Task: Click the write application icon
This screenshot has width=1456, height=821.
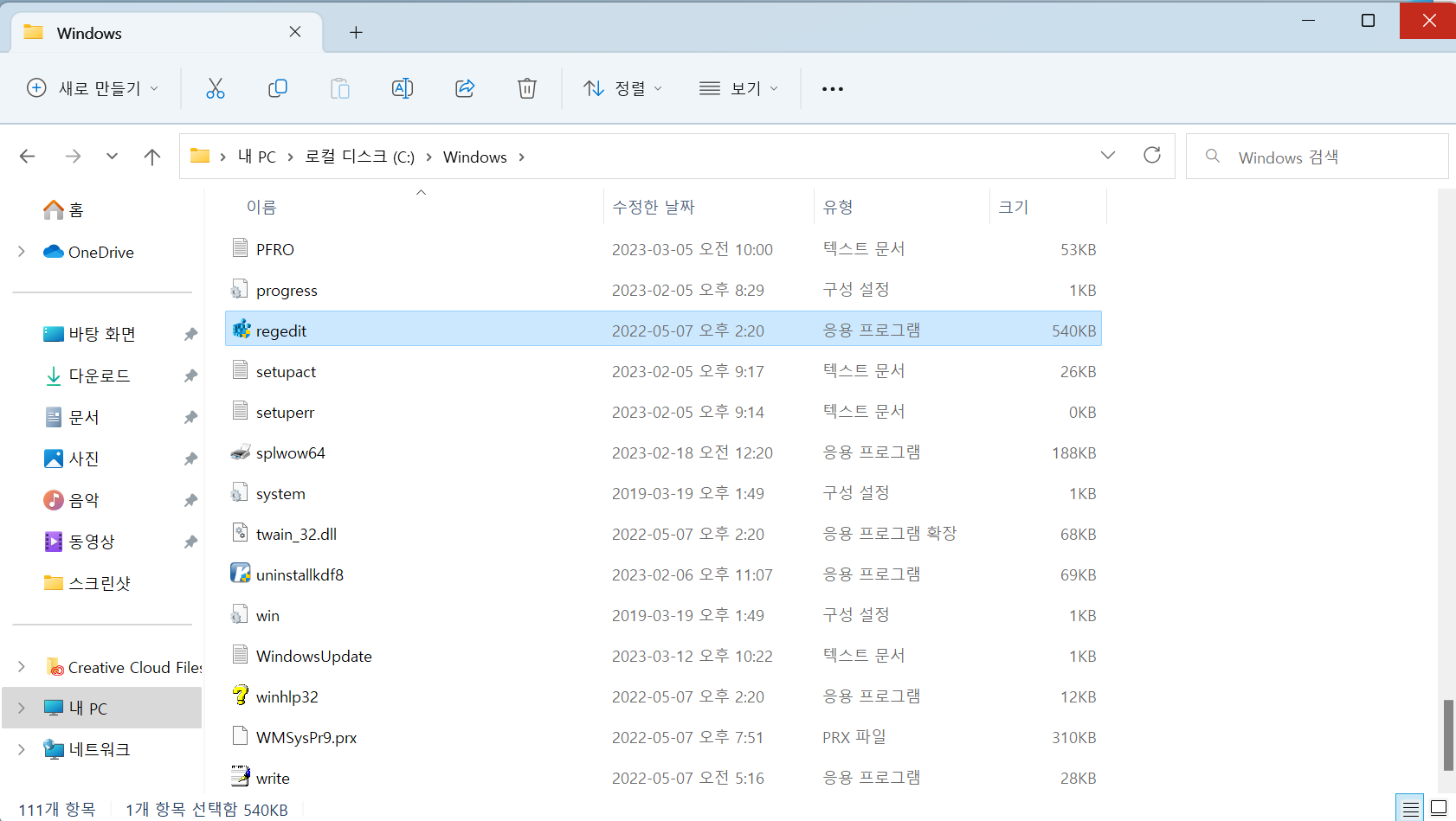Action: click(241, 777)
